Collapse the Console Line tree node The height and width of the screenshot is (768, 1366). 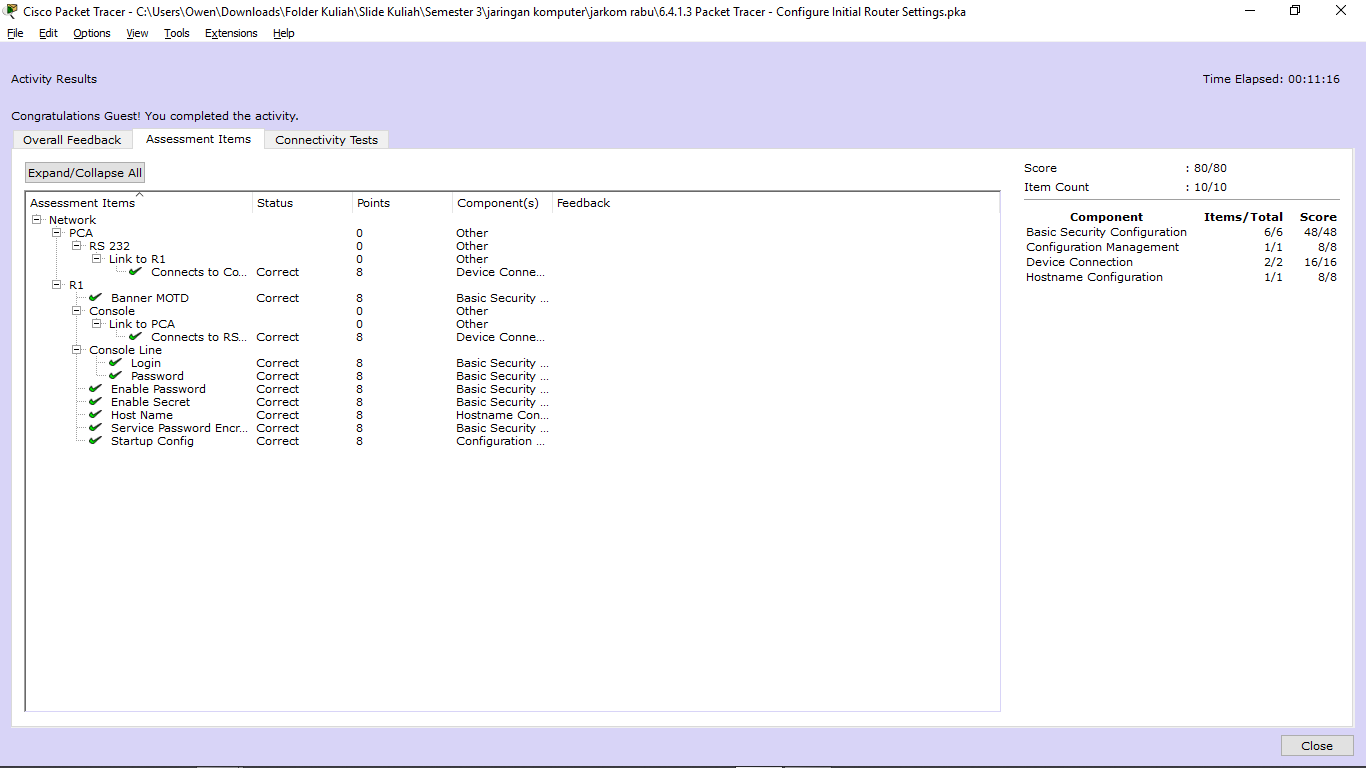point(77,350)
